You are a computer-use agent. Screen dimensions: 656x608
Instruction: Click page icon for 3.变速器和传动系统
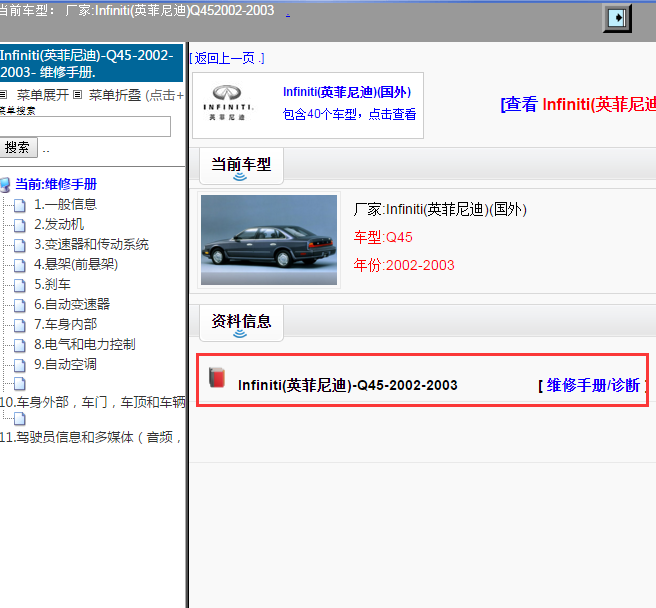[x=20, y=246]
